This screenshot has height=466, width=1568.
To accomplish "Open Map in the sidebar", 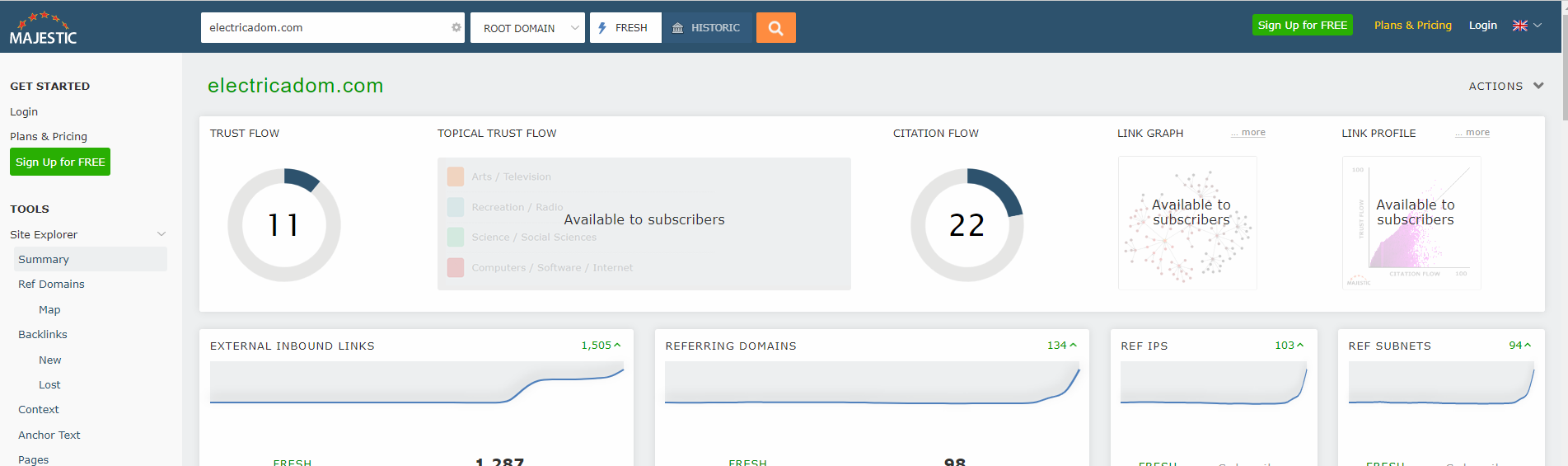I will (x=49, y=309).
